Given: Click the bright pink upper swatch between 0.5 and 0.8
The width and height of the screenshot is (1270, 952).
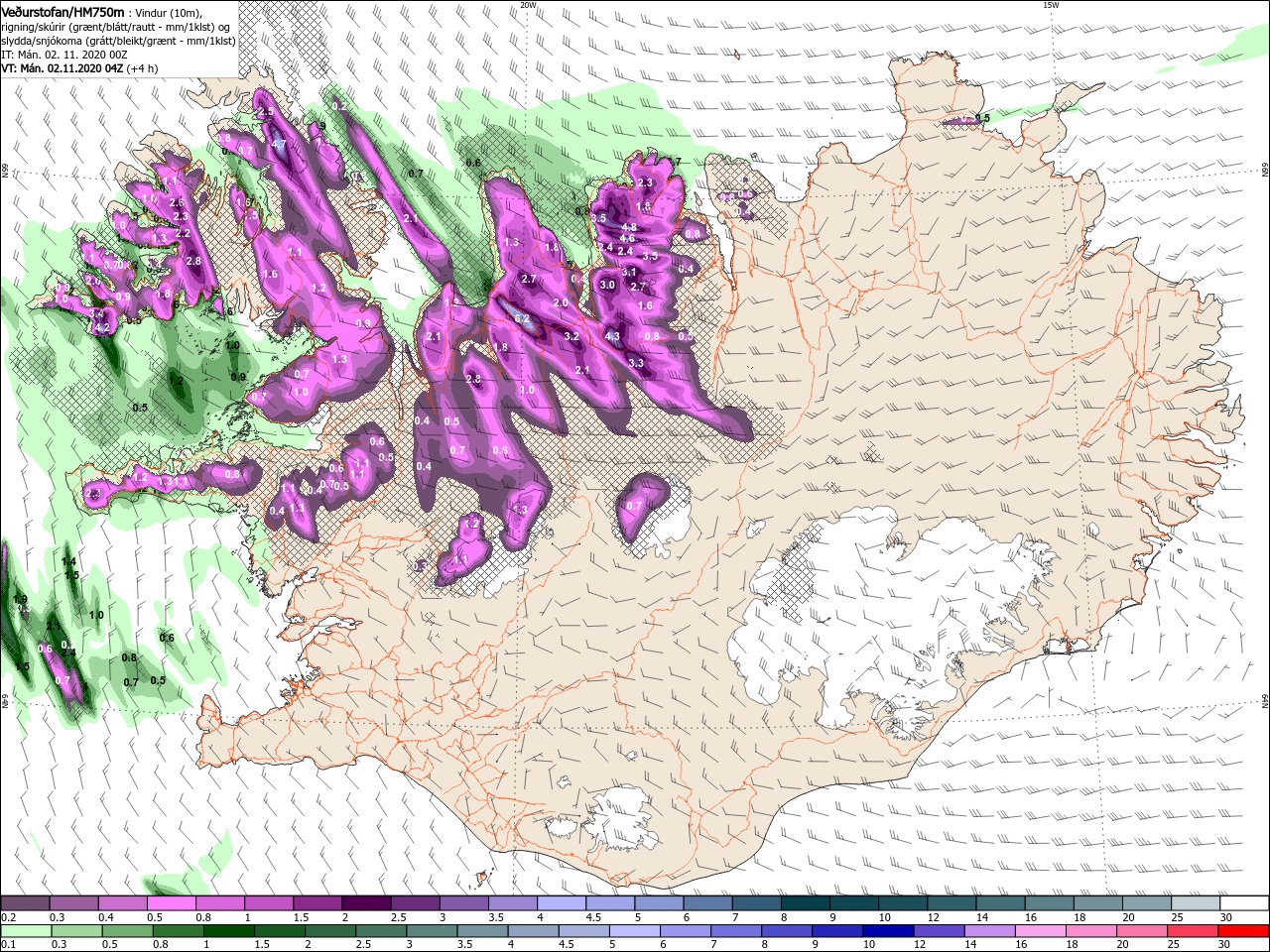Looking at the screenshot, I should [171, 903].
